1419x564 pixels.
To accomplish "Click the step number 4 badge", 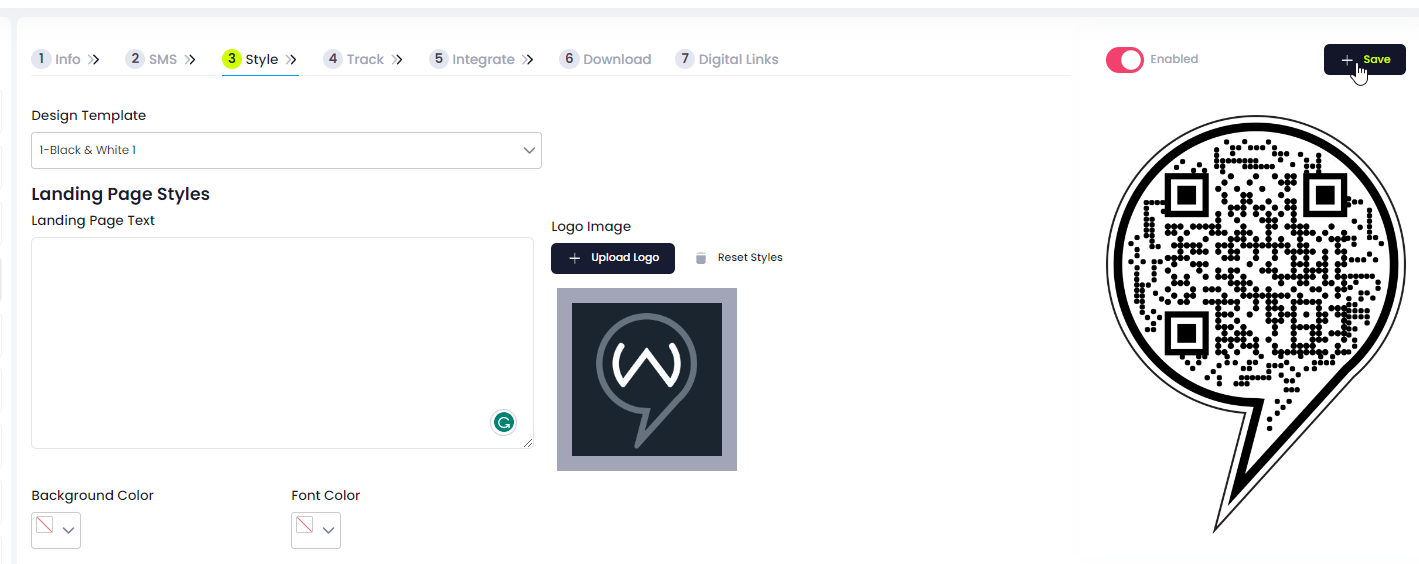I will (333, 59).
